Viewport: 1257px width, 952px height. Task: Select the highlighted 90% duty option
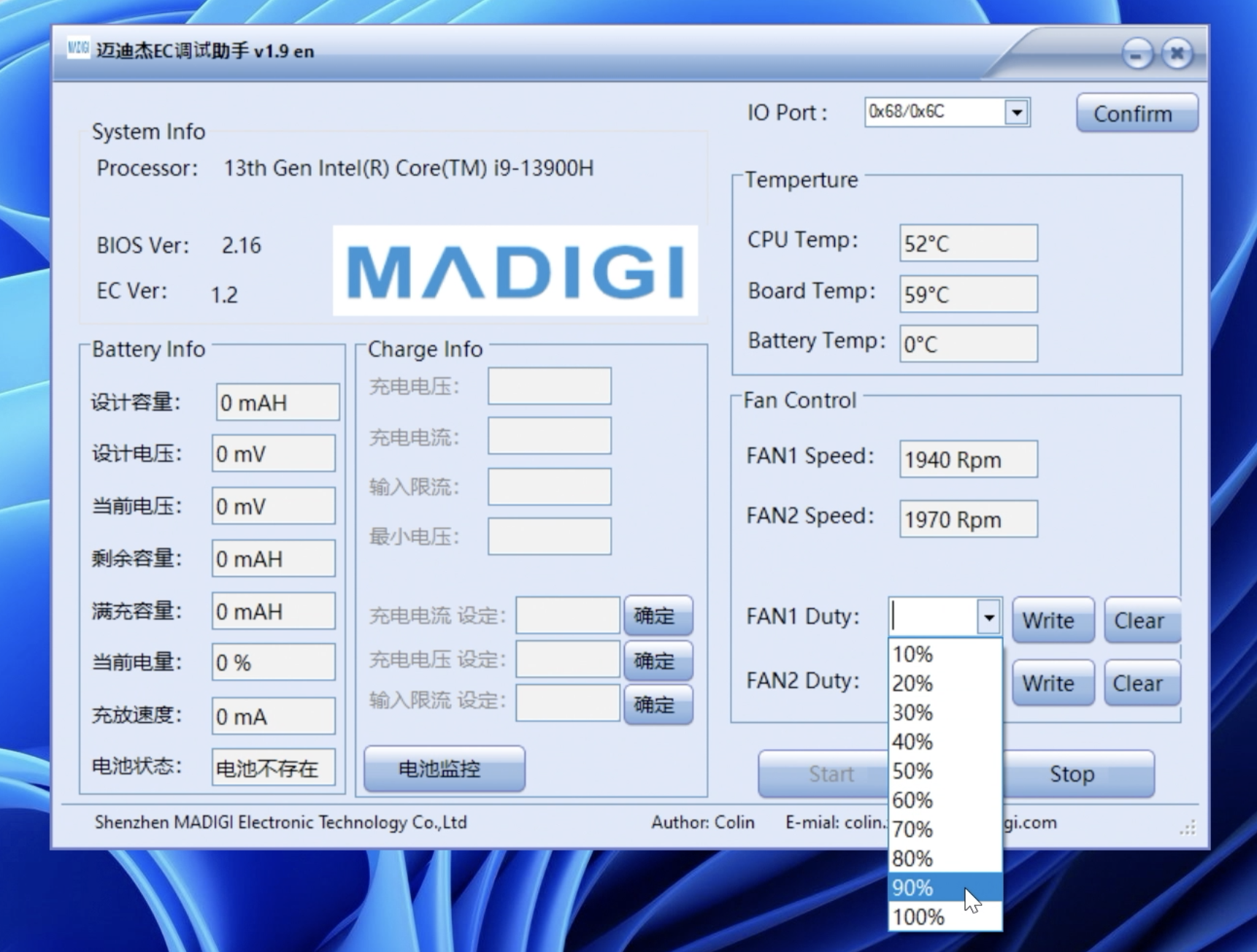945,888
